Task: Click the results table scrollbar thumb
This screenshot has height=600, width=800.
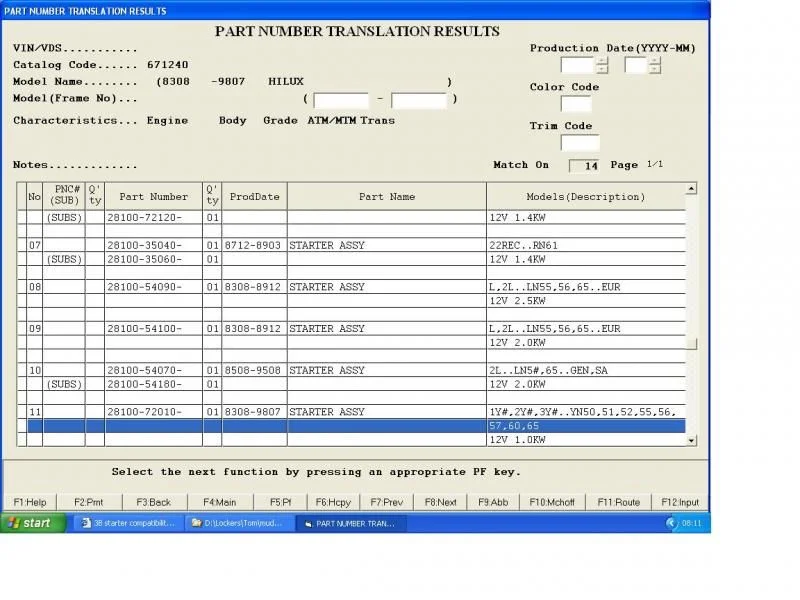Action: click(x=691, y=344)
